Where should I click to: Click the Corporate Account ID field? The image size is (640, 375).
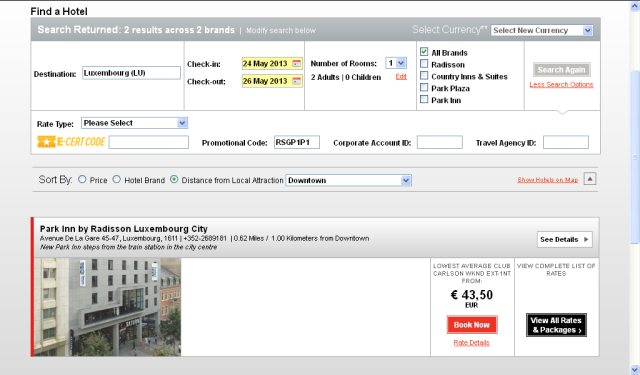[x=440, y=142]
